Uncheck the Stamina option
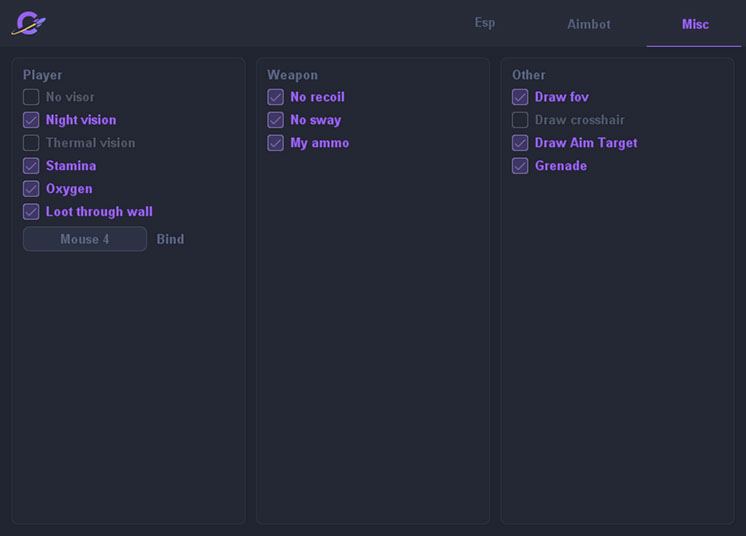This screenshot has height=536, width=746. (x=31, y=166)
